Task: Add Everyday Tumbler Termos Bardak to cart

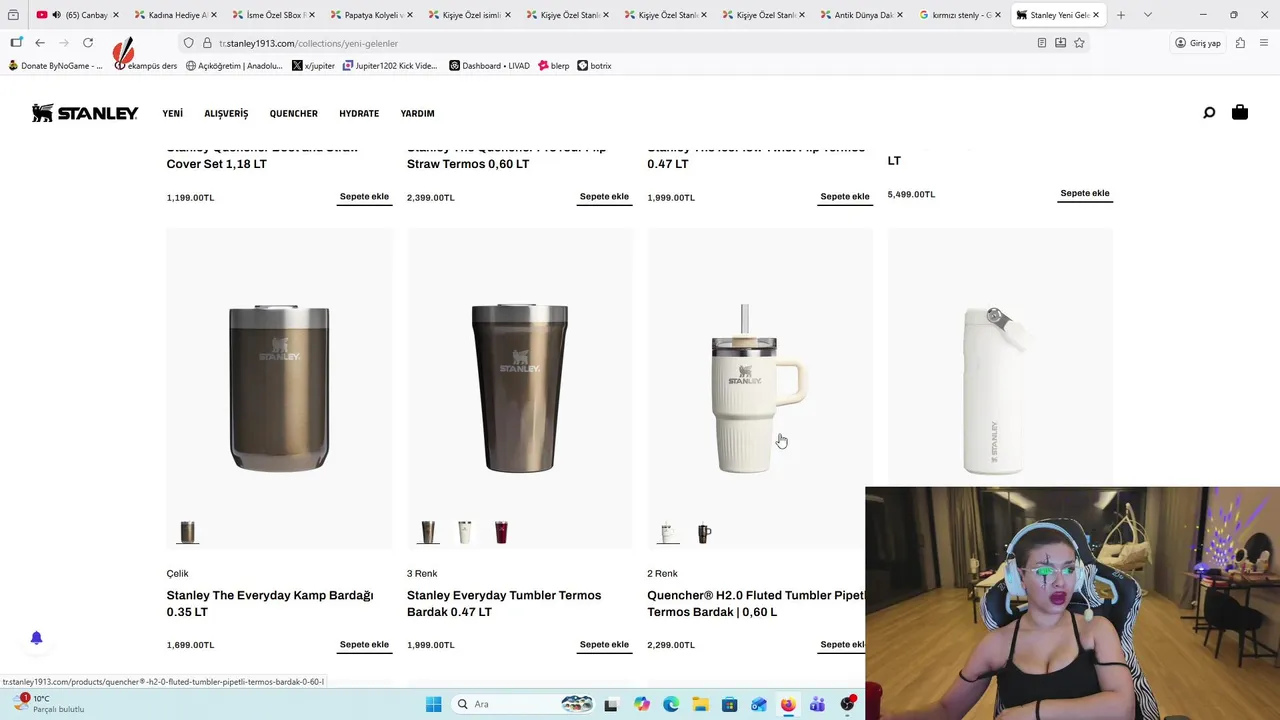Action: point(604,645)
